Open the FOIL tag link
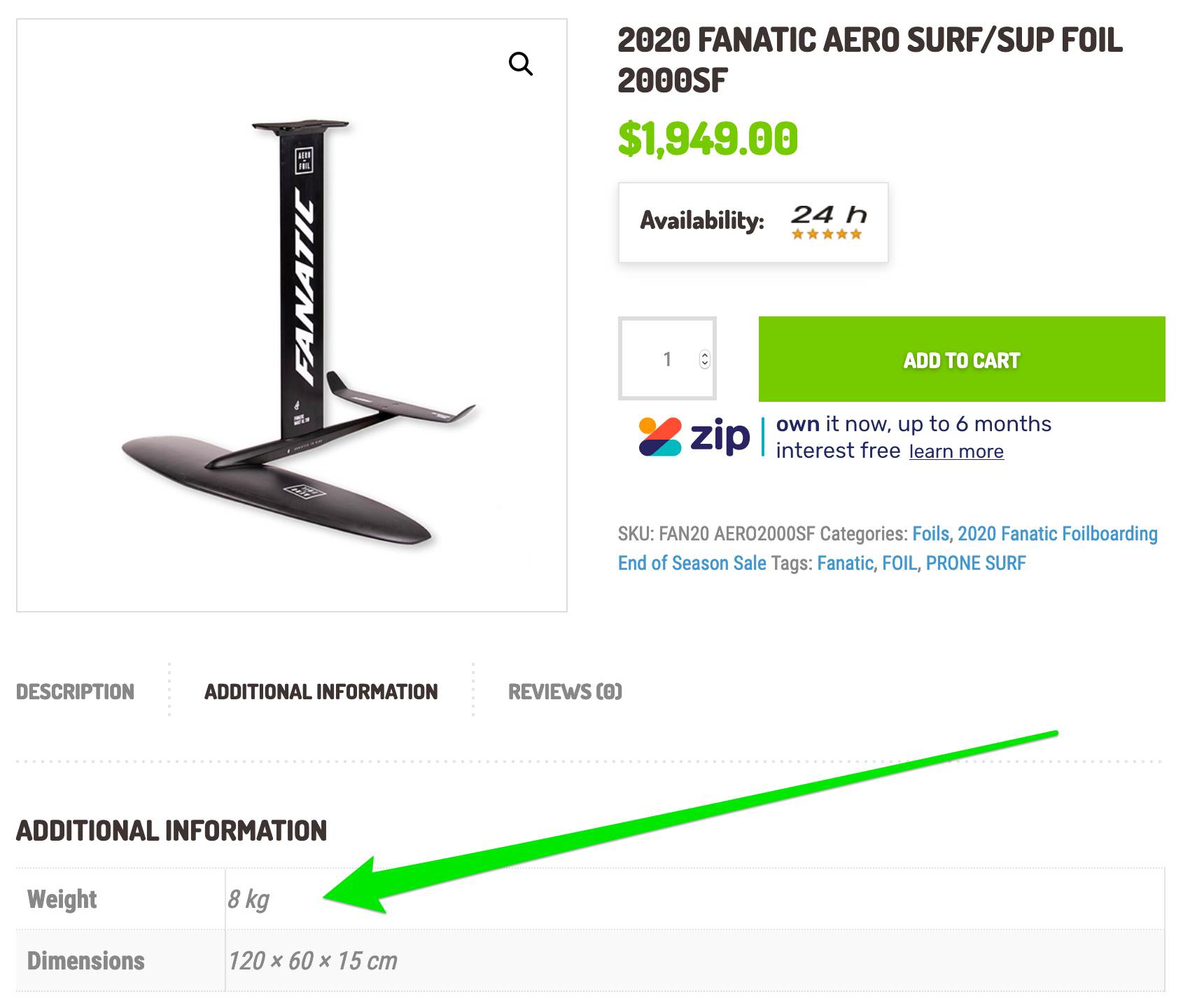This screenshot has width=1204, height=1001. 899,563
